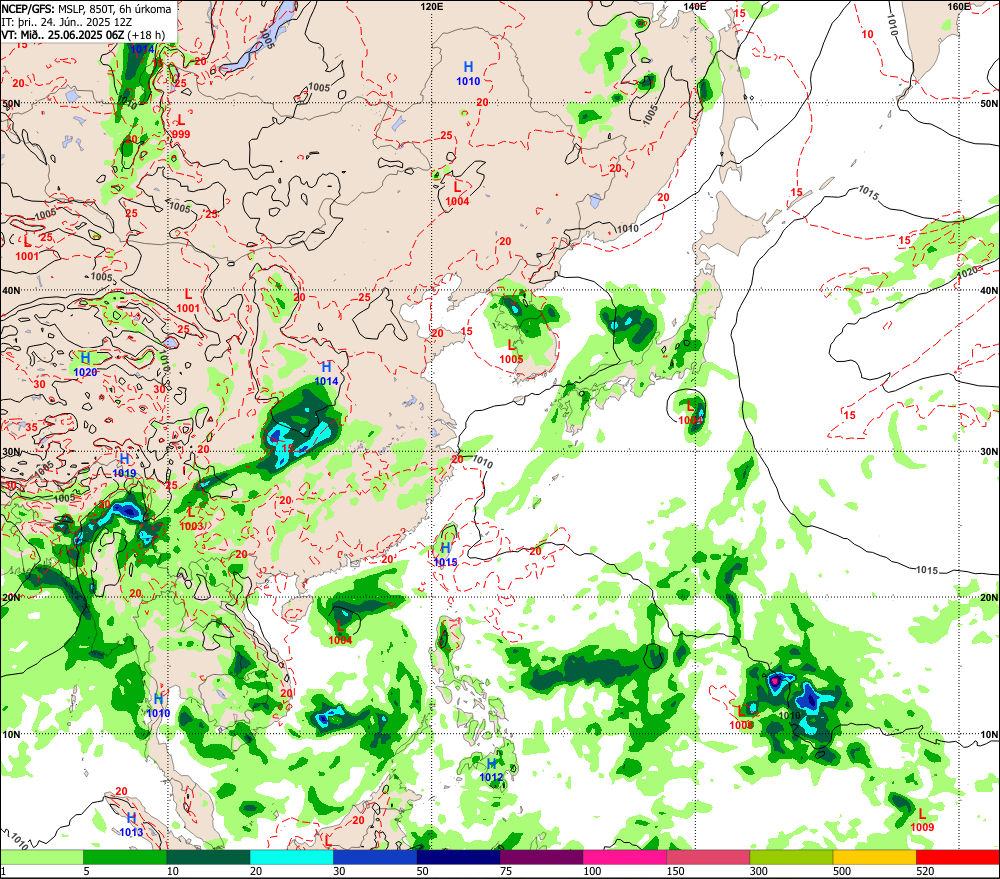The image size is (1000, 879).
Task: Click the H 1010 high north of 50N
Action: coord(468,73)
